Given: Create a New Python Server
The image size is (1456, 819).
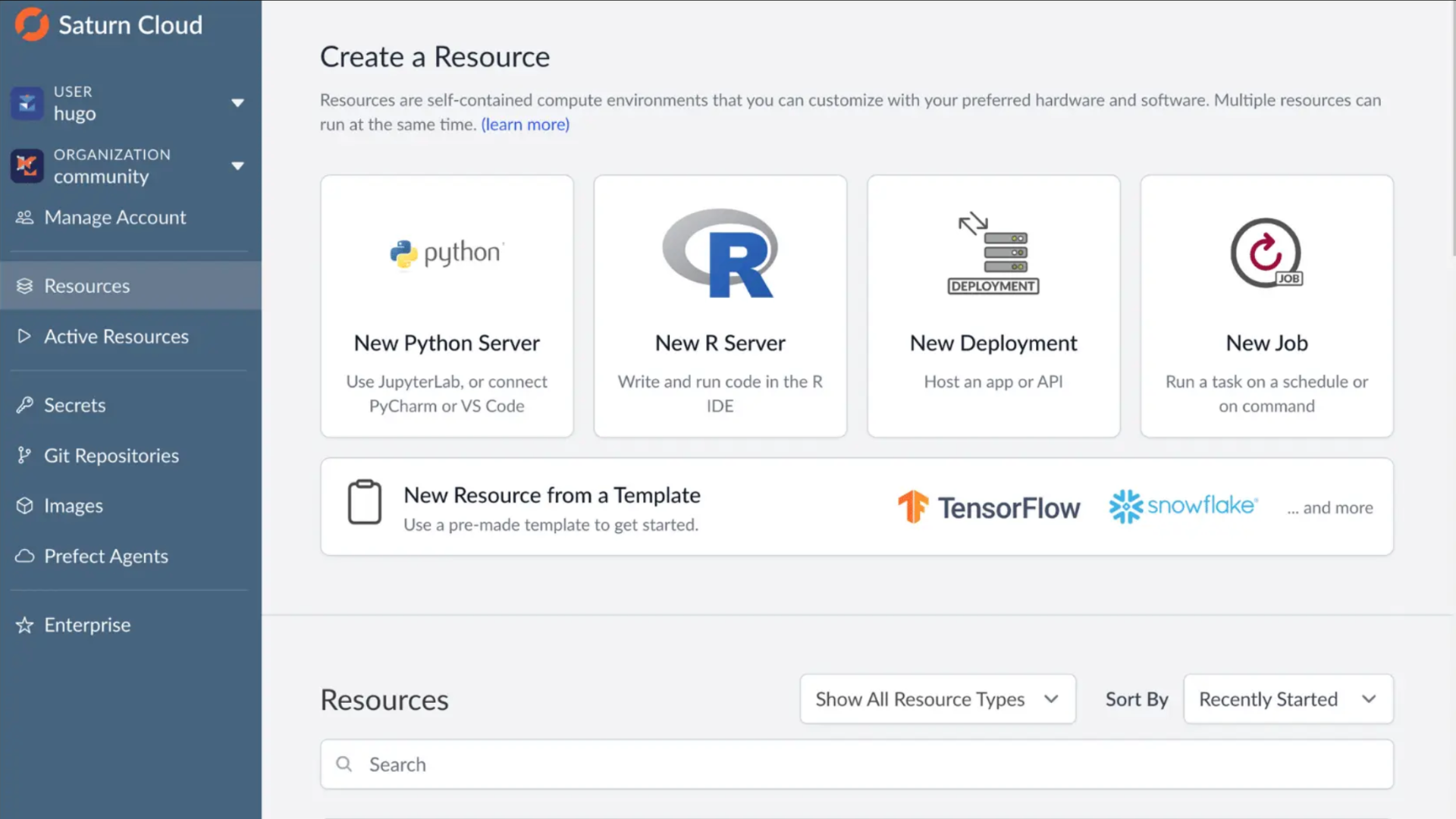Looking at the screenshot, I should click(x=447, y=306).
